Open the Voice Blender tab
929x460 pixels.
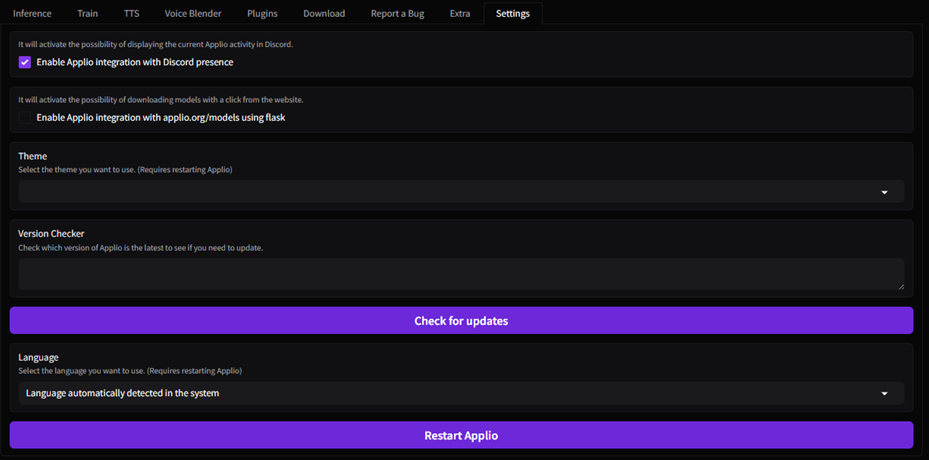coord(193,13)
